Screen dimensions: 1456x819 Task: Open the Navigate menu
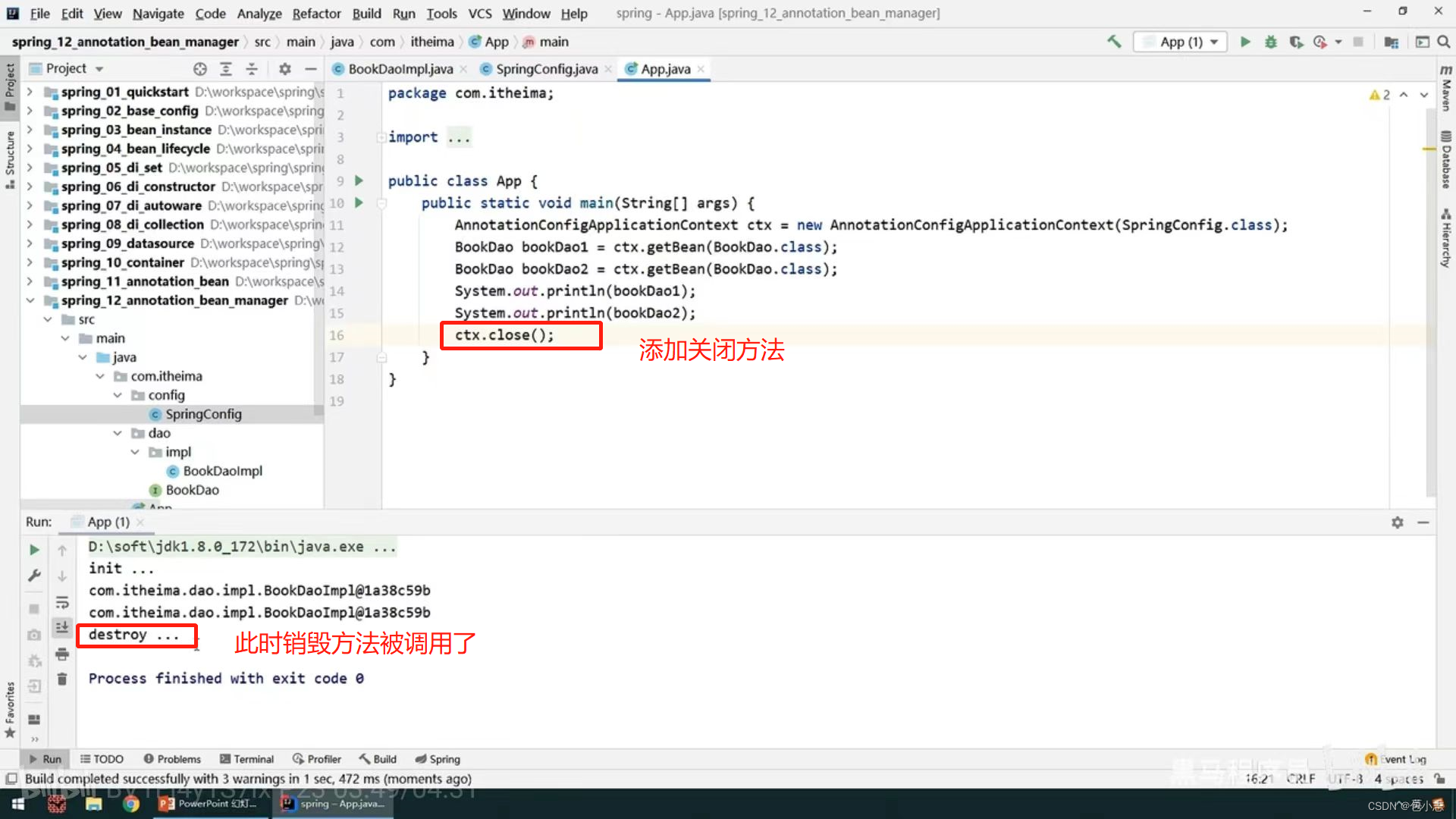[x=158, y=14]
